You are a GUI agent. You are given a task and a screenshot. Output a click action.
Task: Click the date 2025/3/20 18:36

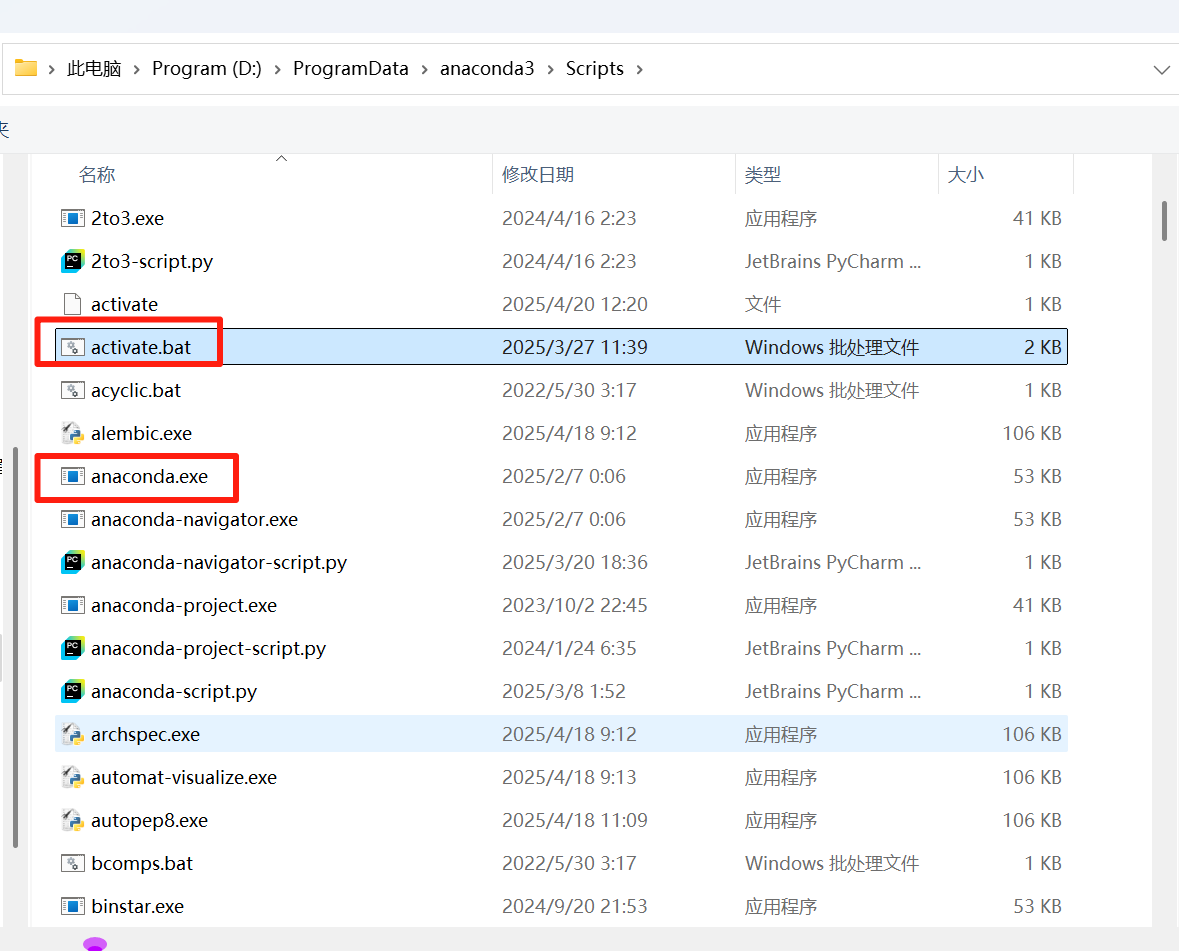coord(574,562)
